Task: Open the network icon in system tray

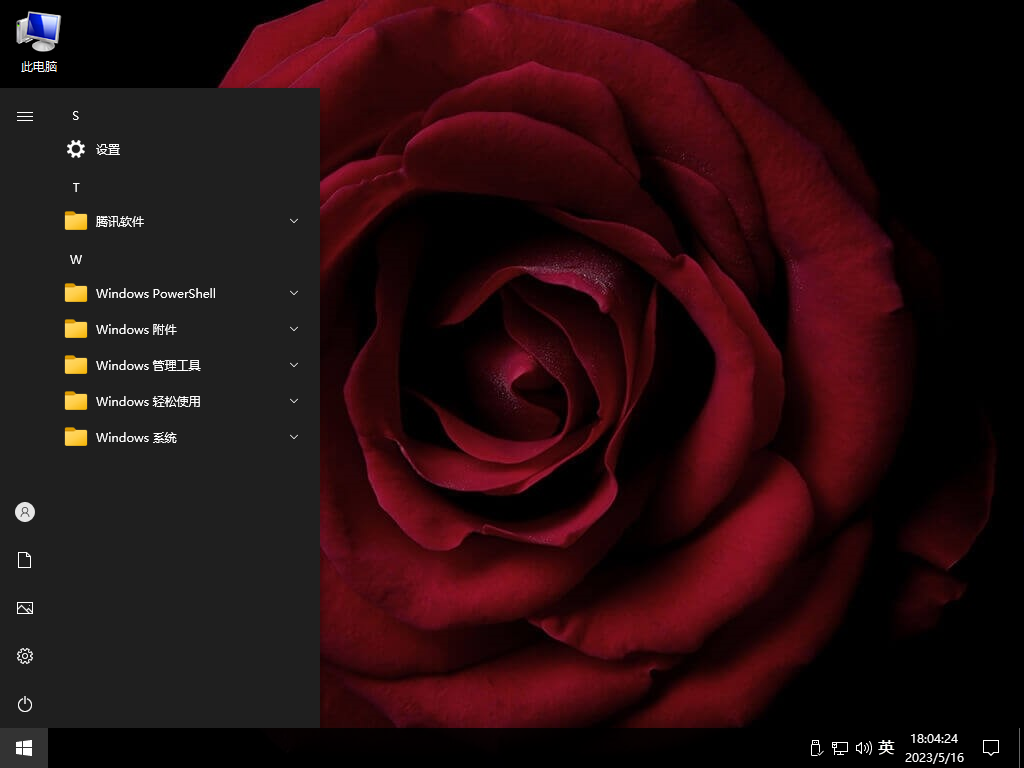Action: point(840,748)
